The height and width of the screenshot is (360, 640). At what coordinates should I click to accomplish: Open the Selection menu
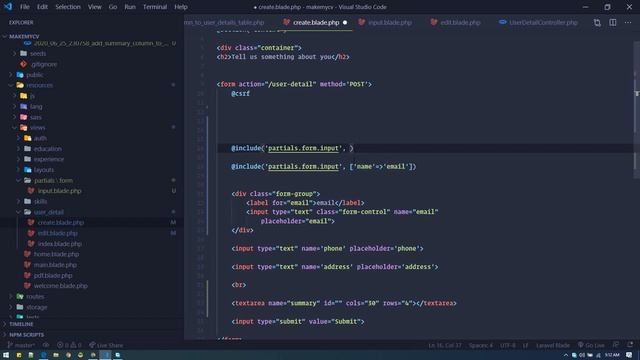click(x=68, y=7)
